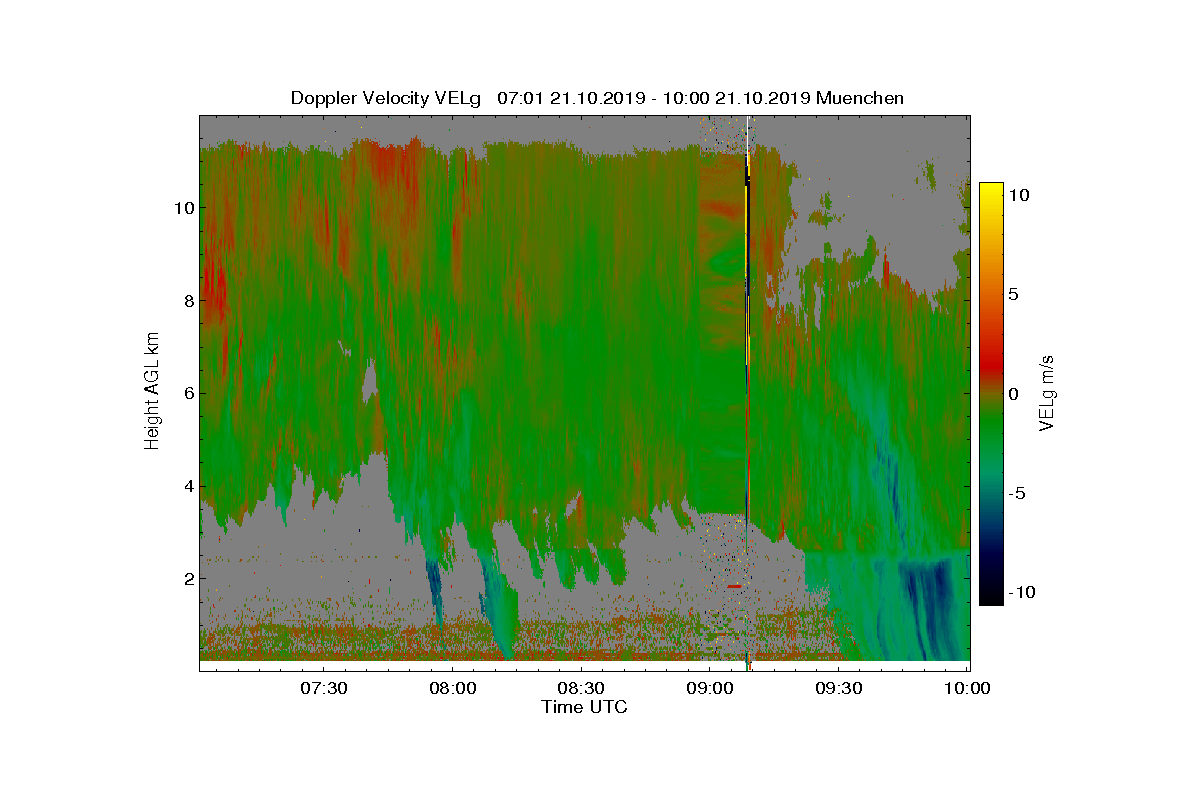Click the plot title "Doppler Velocity VELg"
Viewport: 1200px width, 800px height.
coord(386,98)
